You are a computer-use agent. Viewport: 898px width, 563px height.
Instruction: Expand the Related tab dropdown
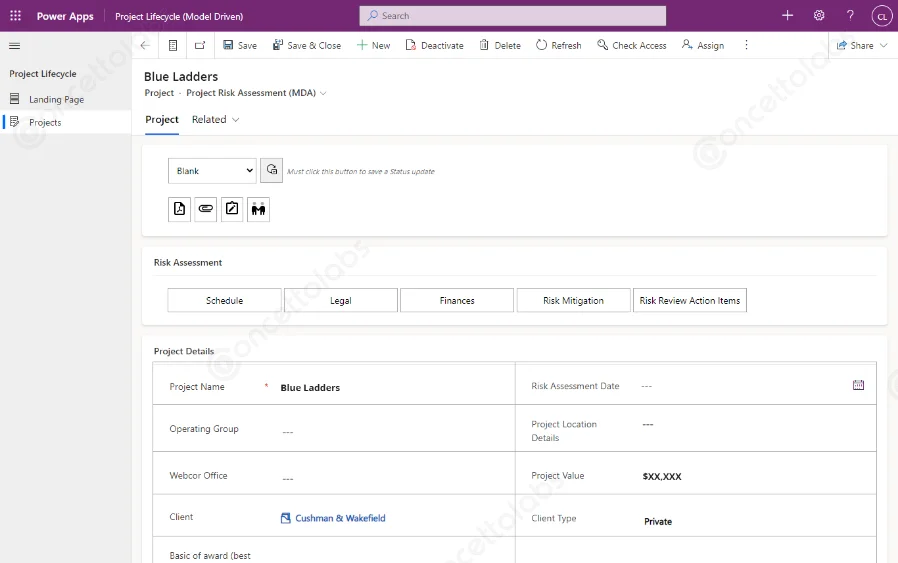pos(216,120)
